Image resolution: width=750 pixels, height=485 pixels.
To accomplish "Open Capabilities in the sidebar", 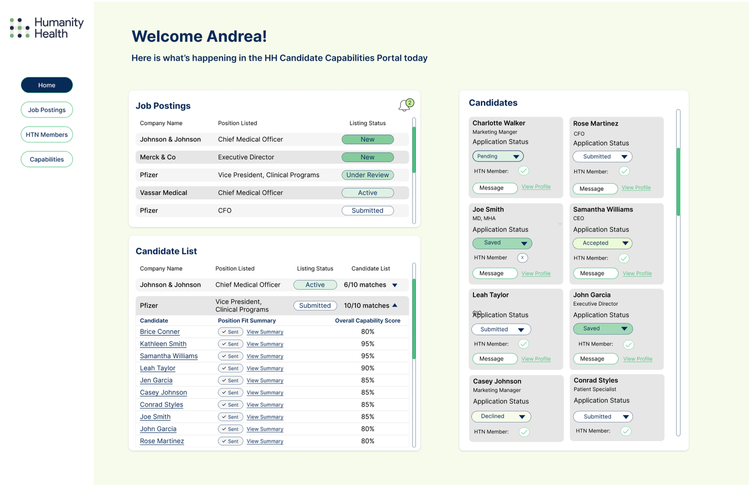I will [x=47, y=160].
